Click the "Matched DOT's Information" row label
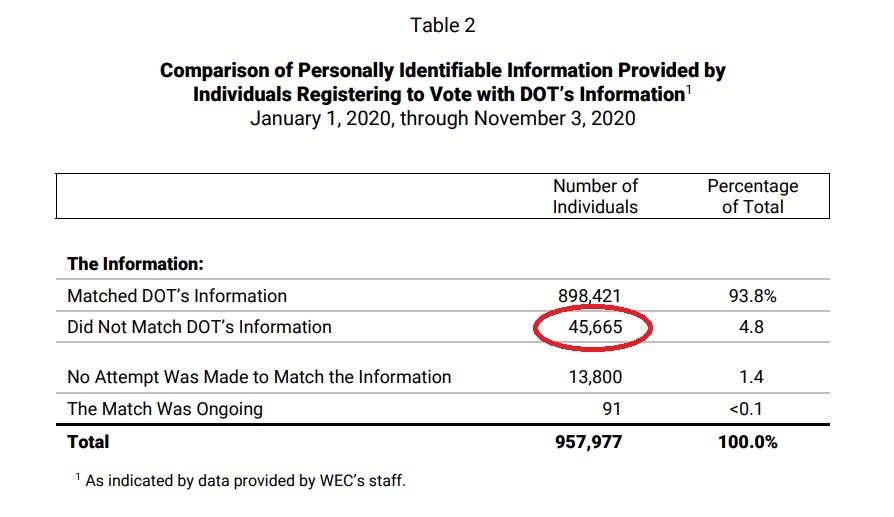The height and width of the screenshot is (517, 894). 177,296
